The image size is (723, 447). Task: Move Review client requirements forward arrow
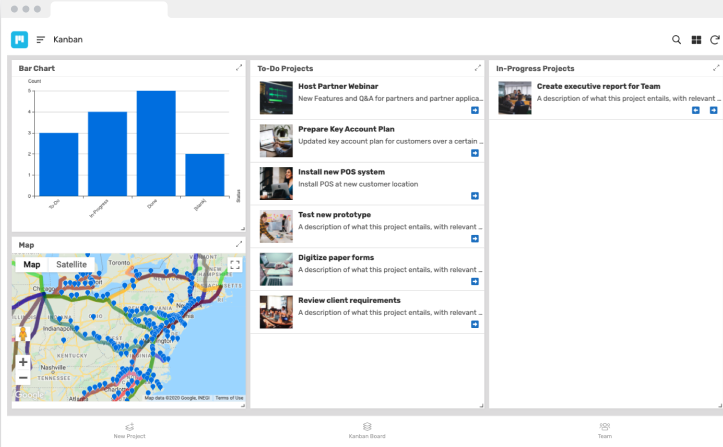[474, 324]
